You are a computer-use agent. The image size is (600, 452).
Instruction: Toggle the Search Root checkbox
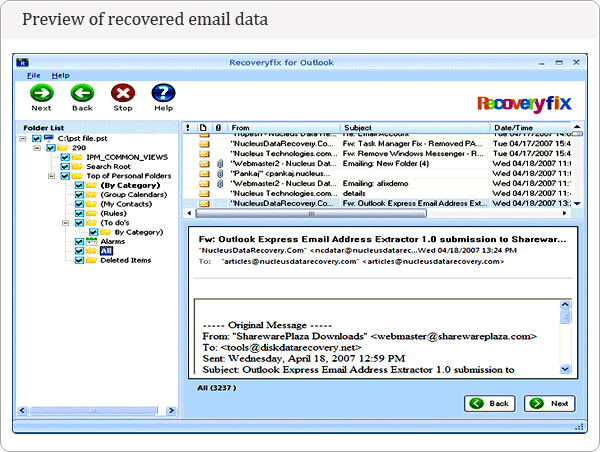pyautogui.click(x=65, y=166)
